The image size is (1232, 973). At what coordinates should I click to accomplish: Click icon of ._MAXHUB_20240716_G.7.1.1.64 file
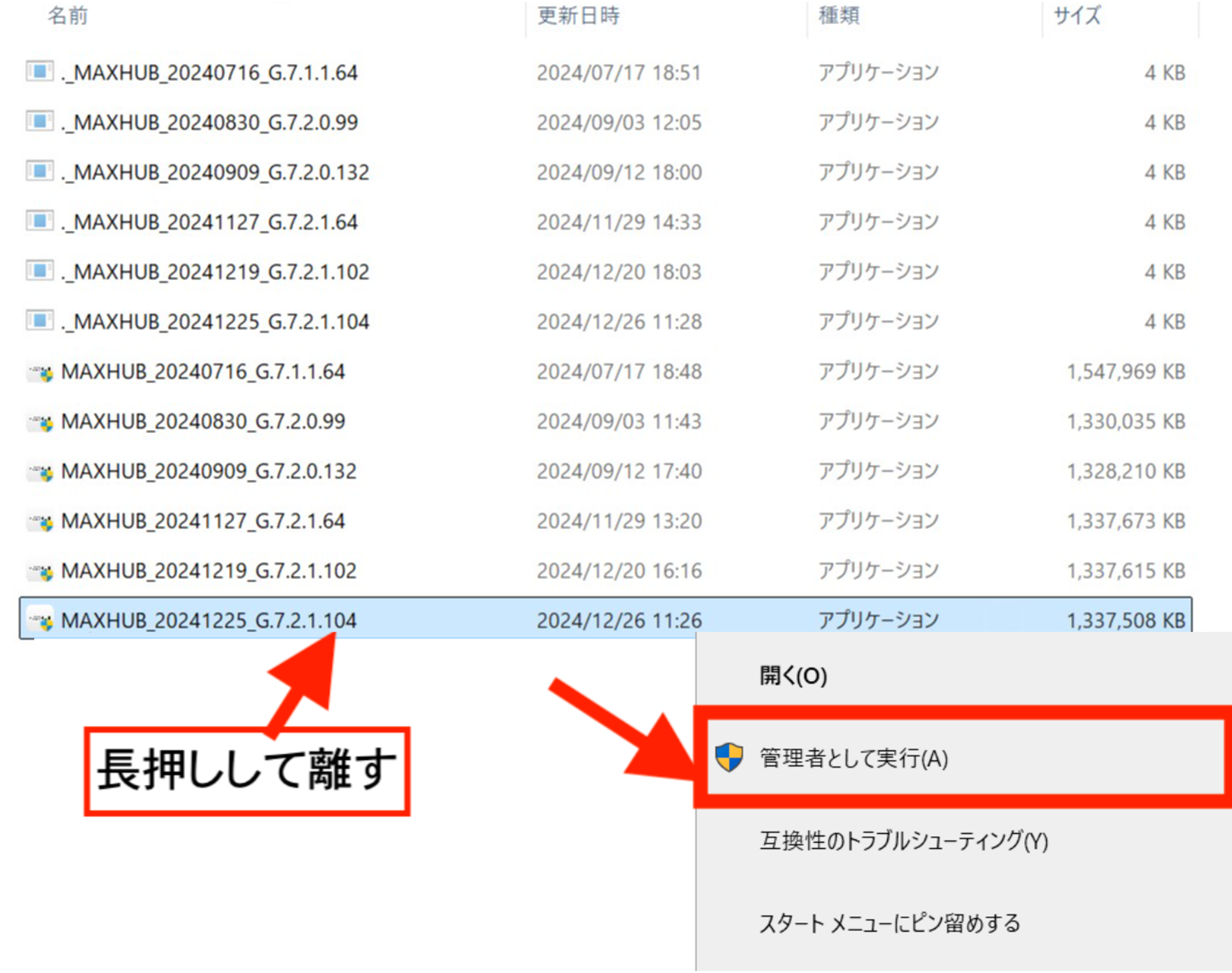point(40,72)
